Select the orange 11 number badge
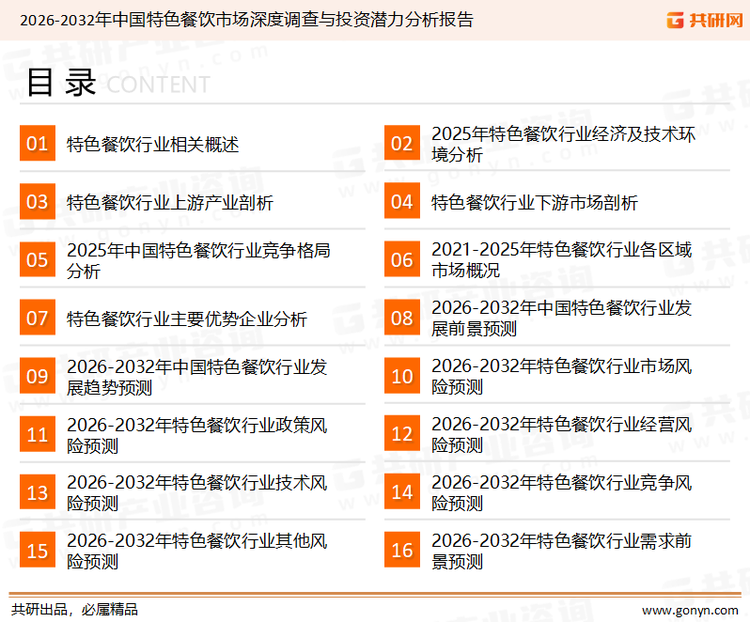The width and height of the screenshot is (750, 622). click(x=37, y=434)
